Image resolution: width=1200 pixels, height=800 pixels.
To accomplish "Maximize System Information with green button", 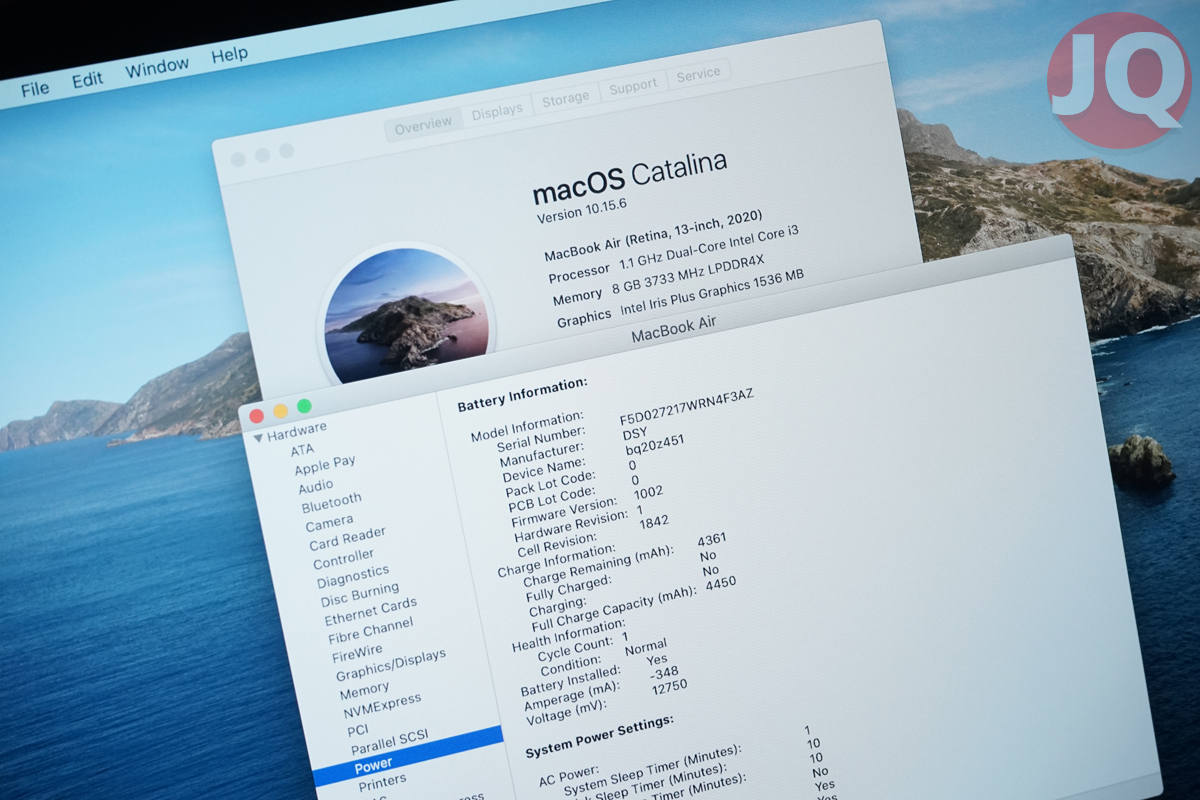I will tap(304, 406).
